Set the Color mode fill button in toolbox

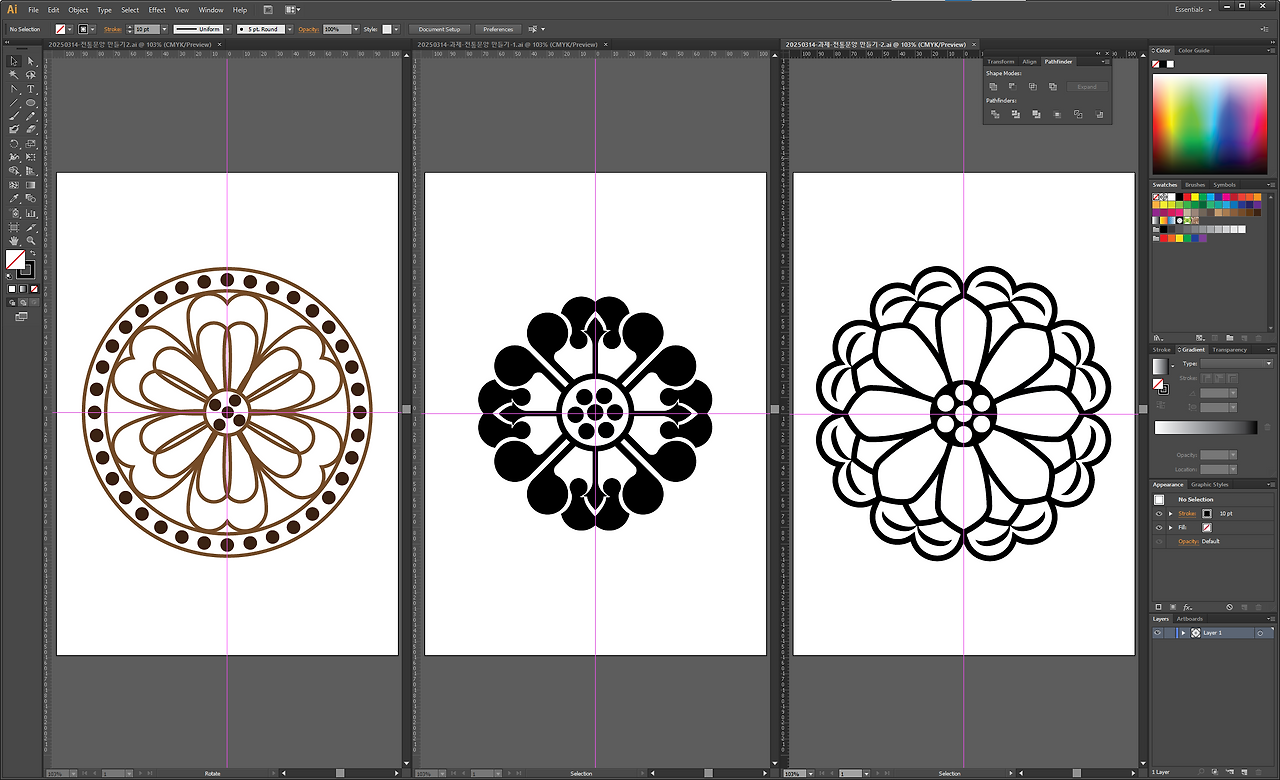(x=12, y=289)
